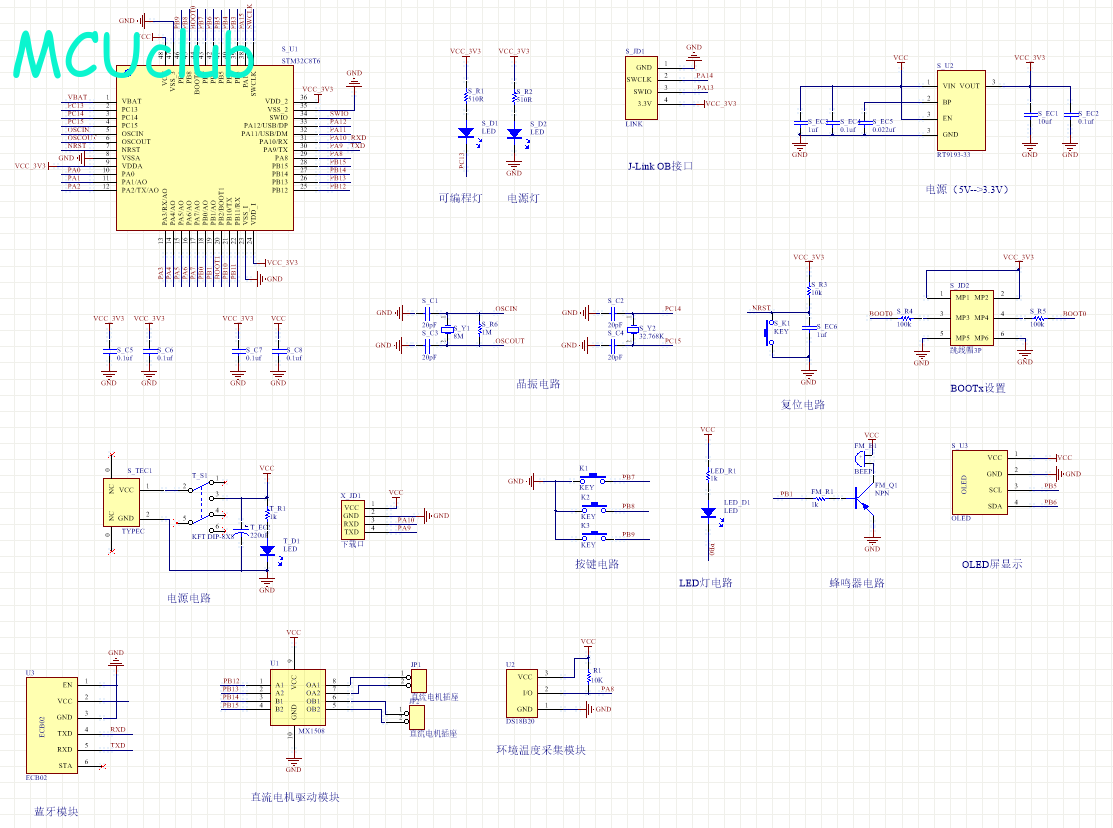The image size is (1113, 828).
Task: Select the ECB02 Bluetooth module block
Action: tap(52, 725)
